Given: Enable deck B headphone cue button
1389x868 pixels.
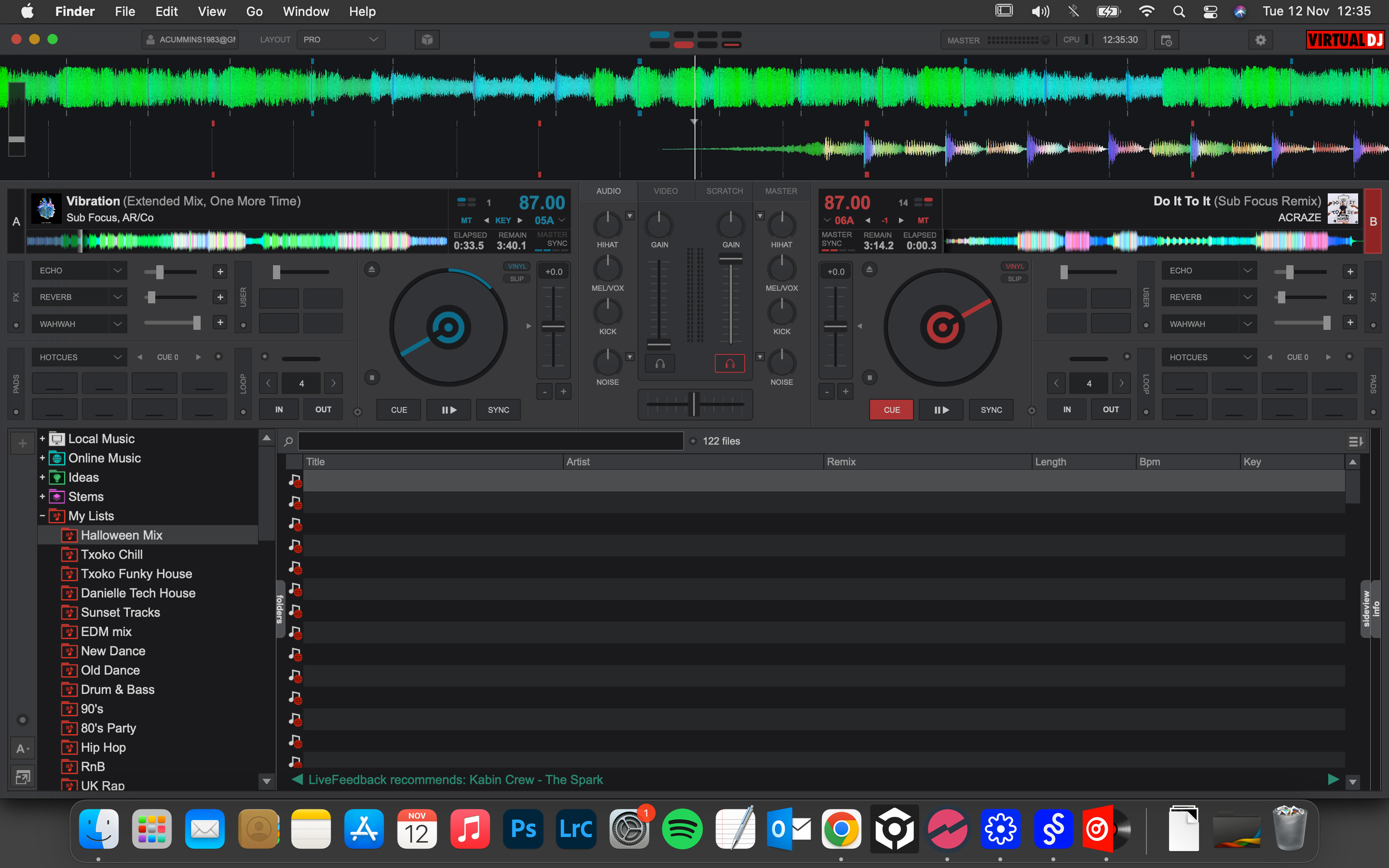Looking at the screenshot, I should tap(730, 364).
